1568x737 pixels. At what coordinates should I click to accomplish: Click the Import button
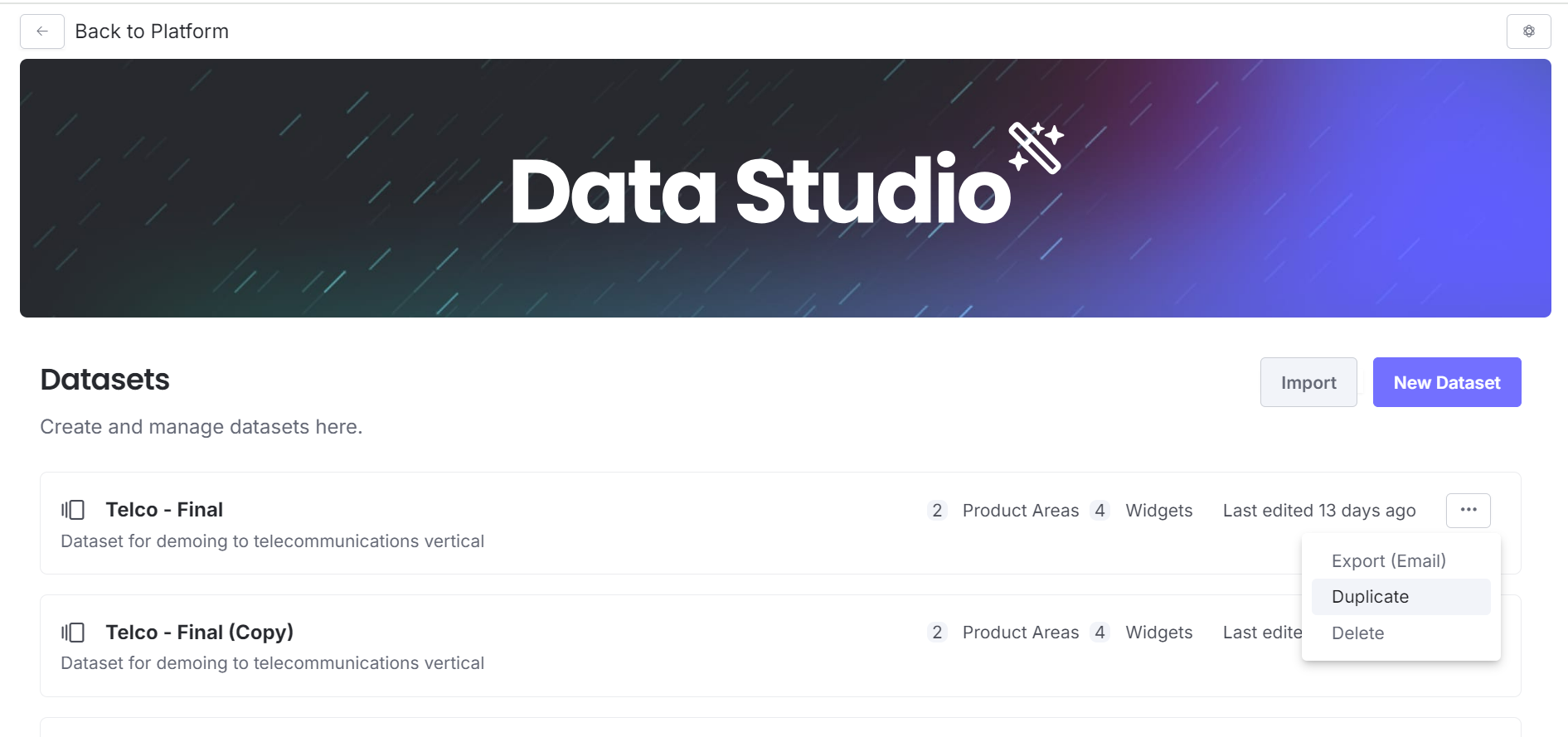click(1308, 382)
